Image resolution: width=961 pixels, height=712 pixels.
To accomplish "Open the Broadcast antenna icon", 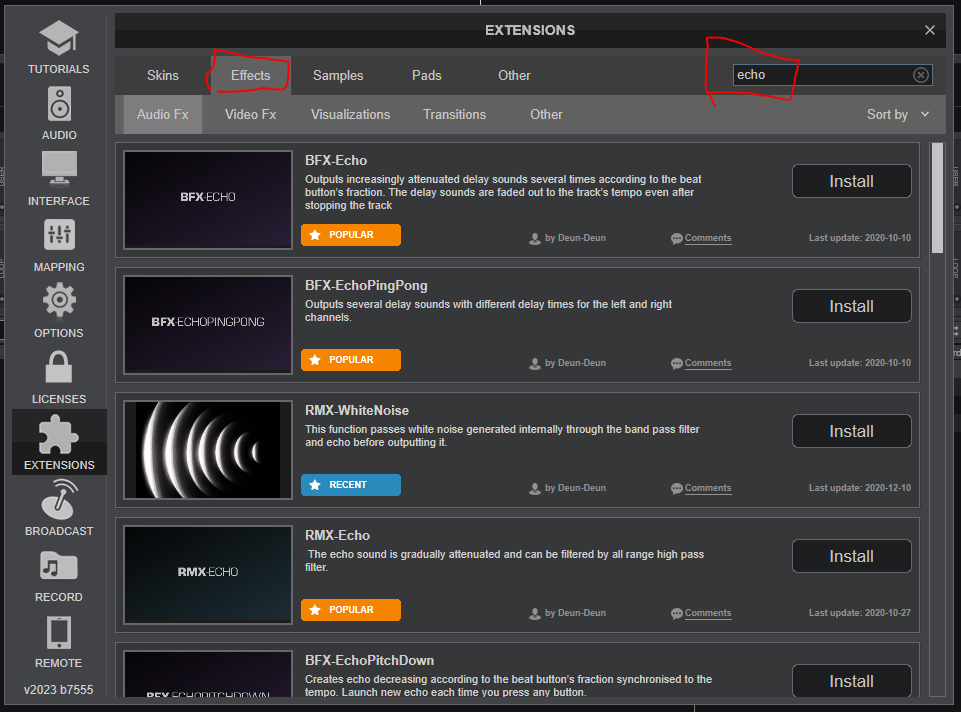I will pyautogui.click(x=59, y=499).
